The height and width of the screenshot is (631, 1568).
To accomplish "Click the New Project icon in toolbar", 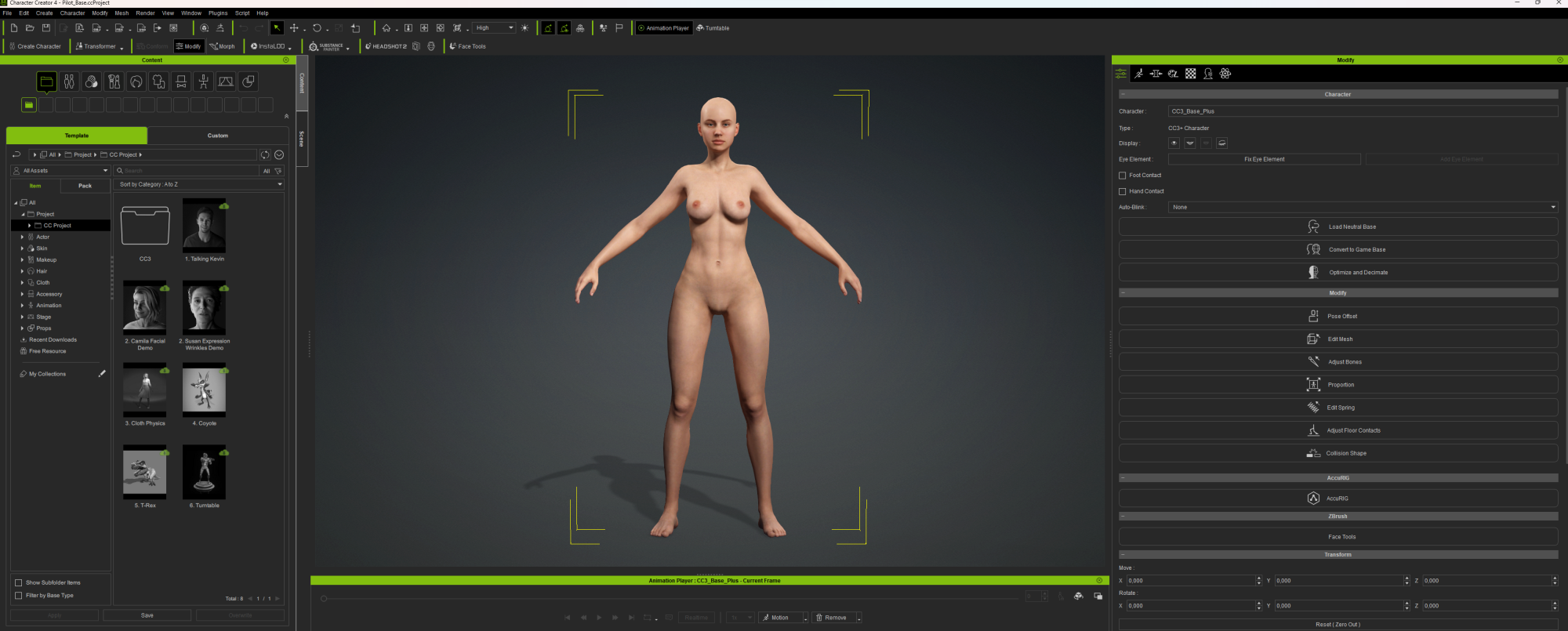I will [13, 28].
